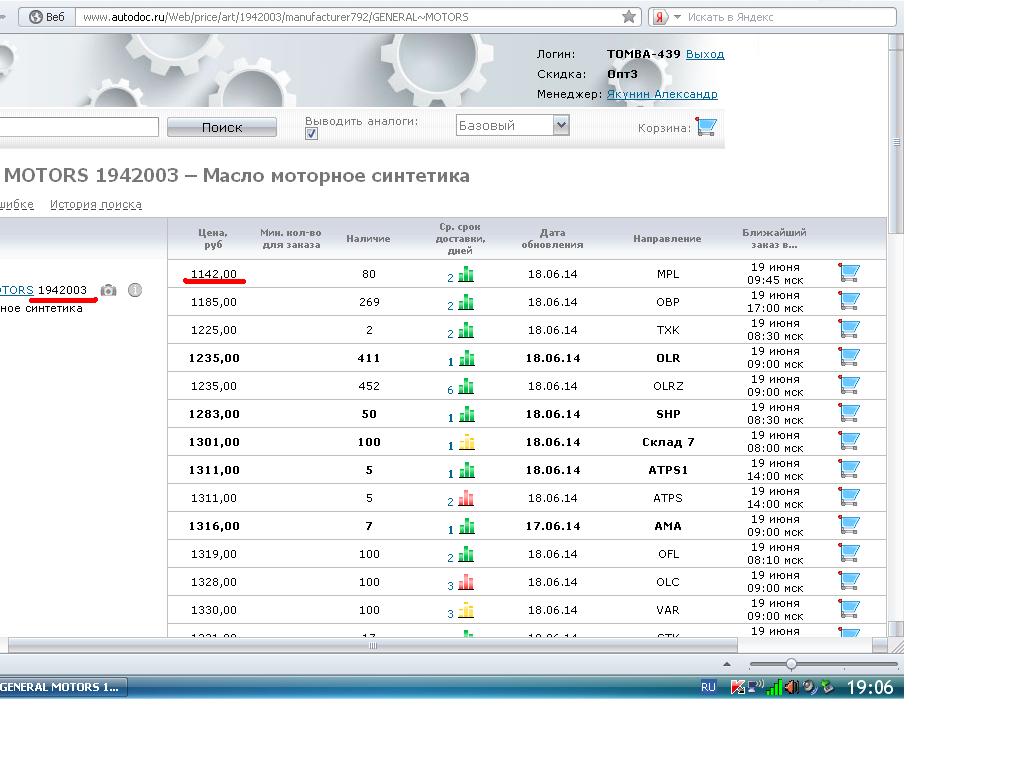This screenshot has height=768, width=1024.
Task: Click the browser zoom slider handle
Action: point(791,664)
